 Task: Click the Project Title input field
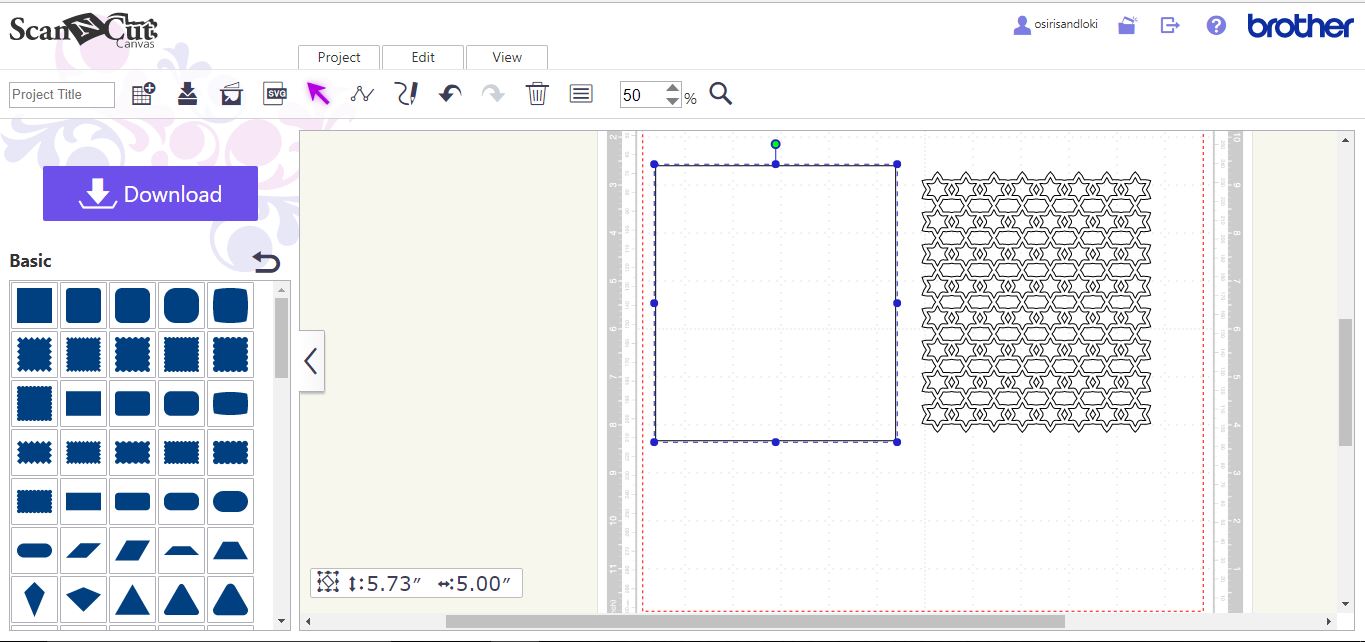click(x=60, y=94)
